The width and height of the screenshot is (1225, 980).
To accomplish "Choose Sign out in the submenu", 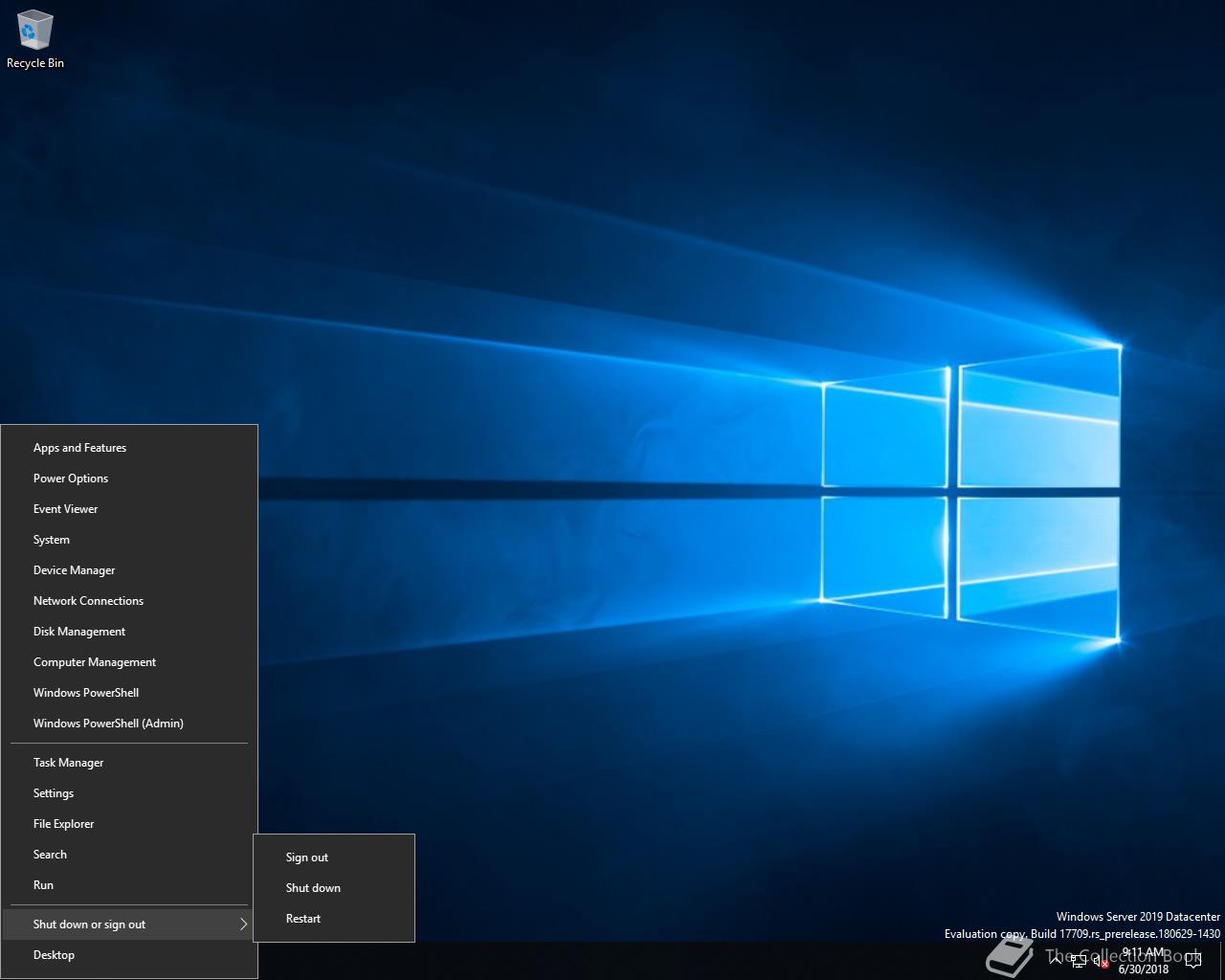I will 334,857.
